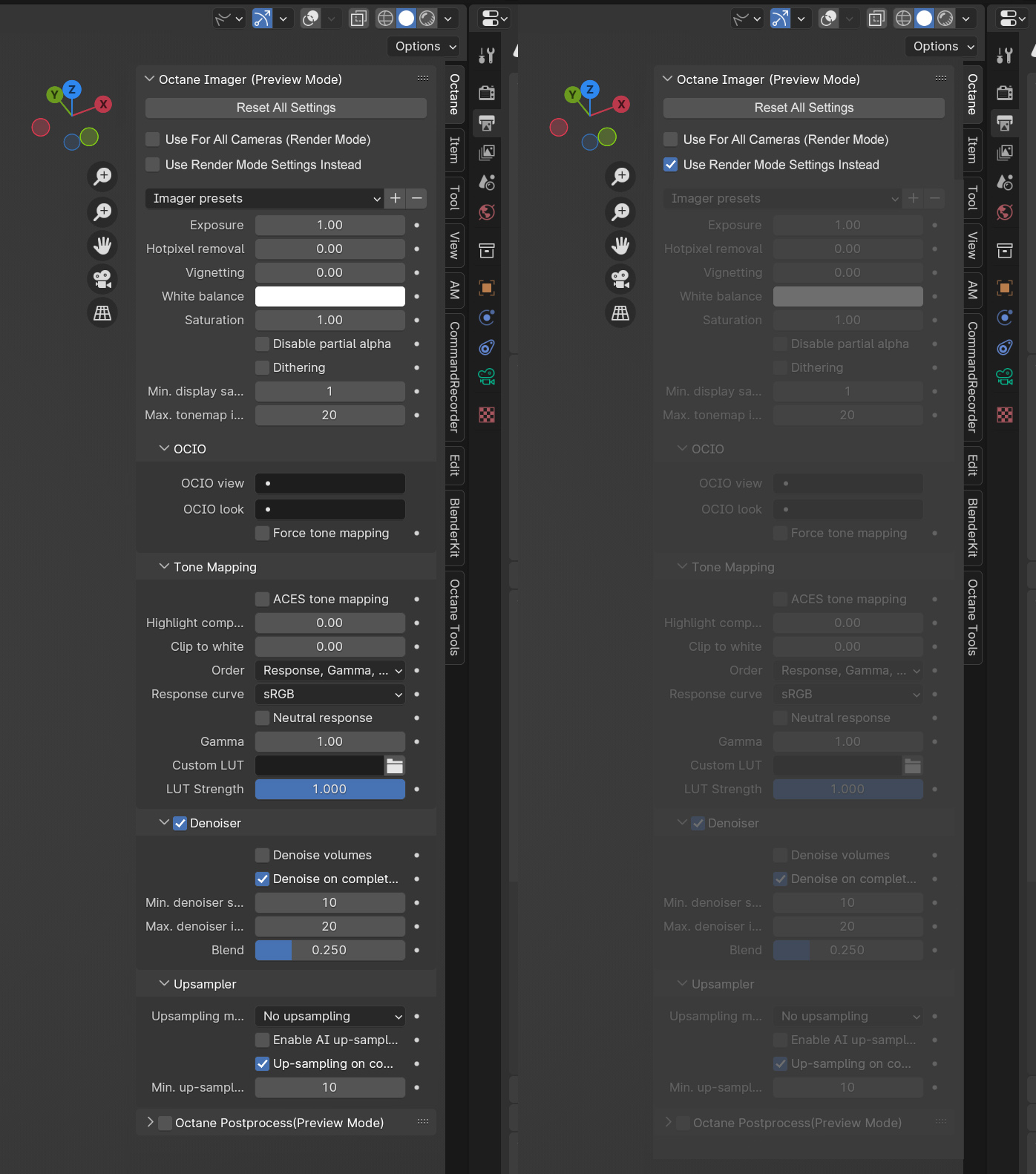1036x1174 pixels.
Task: Uncheck Use Render Mode Settings Instead, right panel
Action: pyautogui.click(x=671, y=165)
